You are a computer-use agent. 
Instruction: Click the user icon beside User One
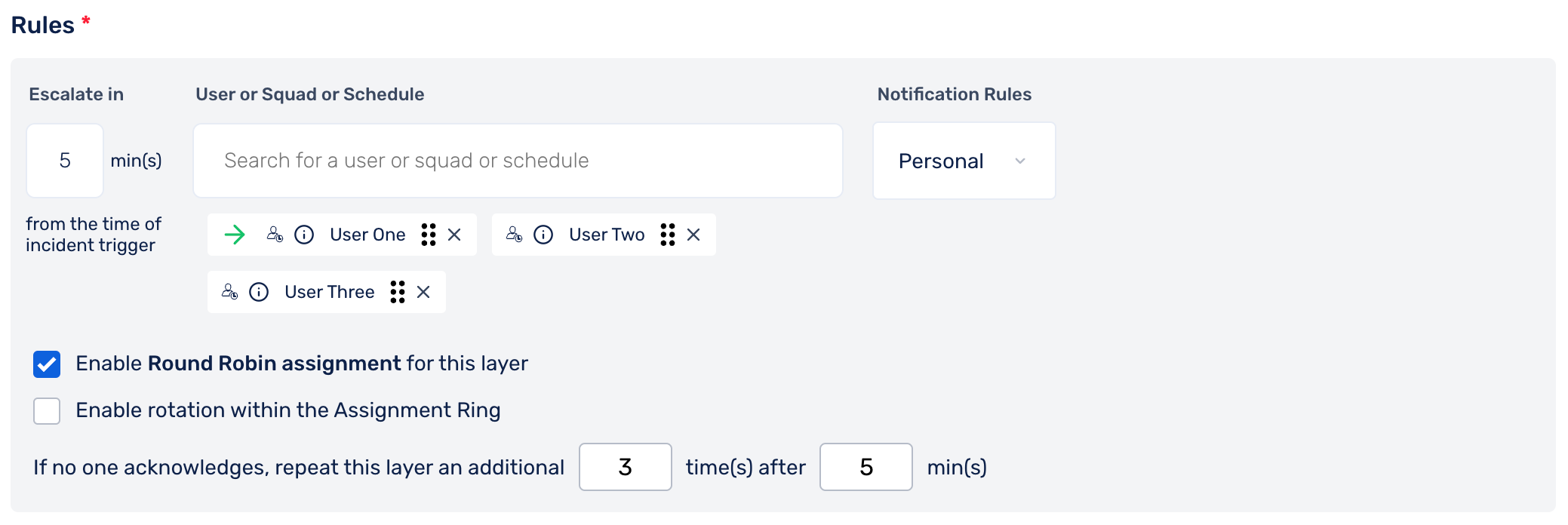point(275,235)
